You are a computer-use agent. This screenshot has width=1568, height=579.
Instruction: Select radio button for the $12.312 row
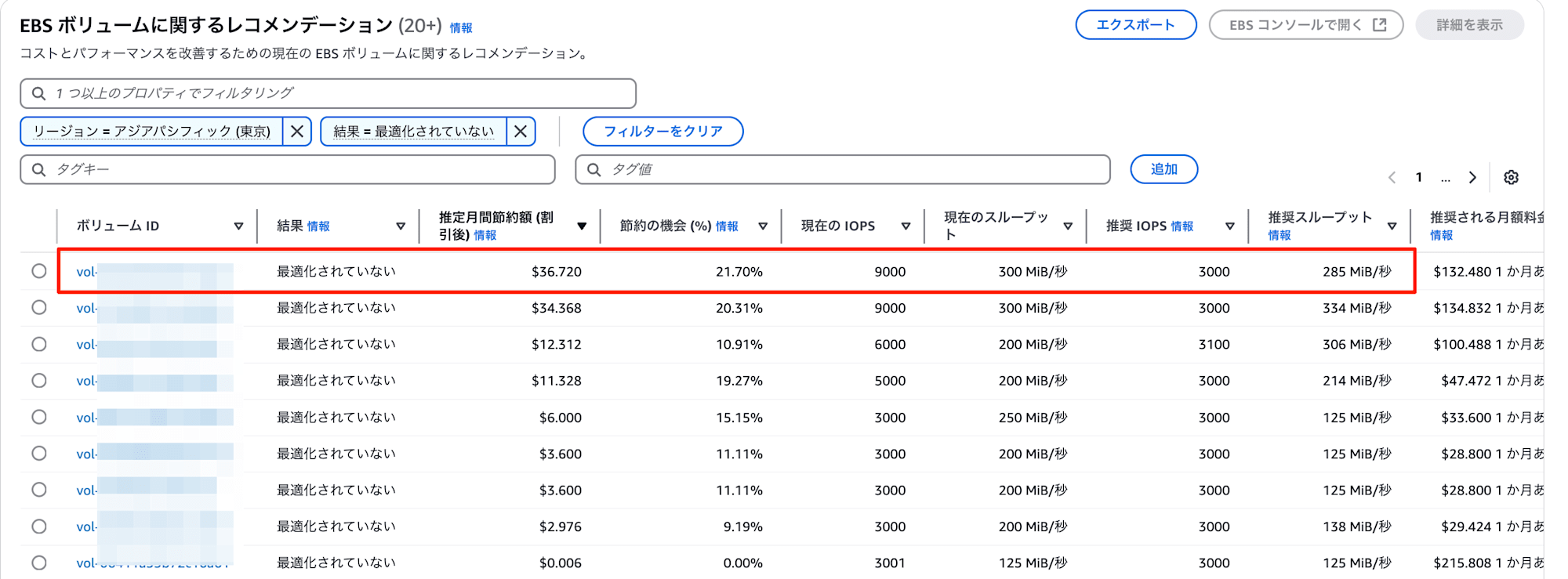click(x=39, y=344)
